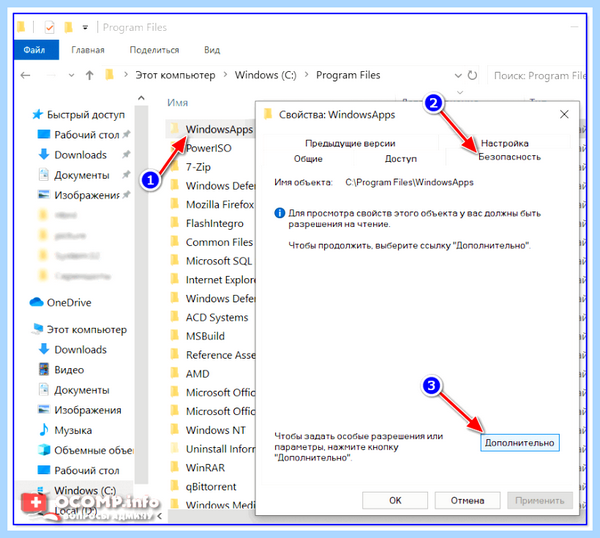Go up one folder level arrow
600x538 pixels.
click(x=89, y=75)
